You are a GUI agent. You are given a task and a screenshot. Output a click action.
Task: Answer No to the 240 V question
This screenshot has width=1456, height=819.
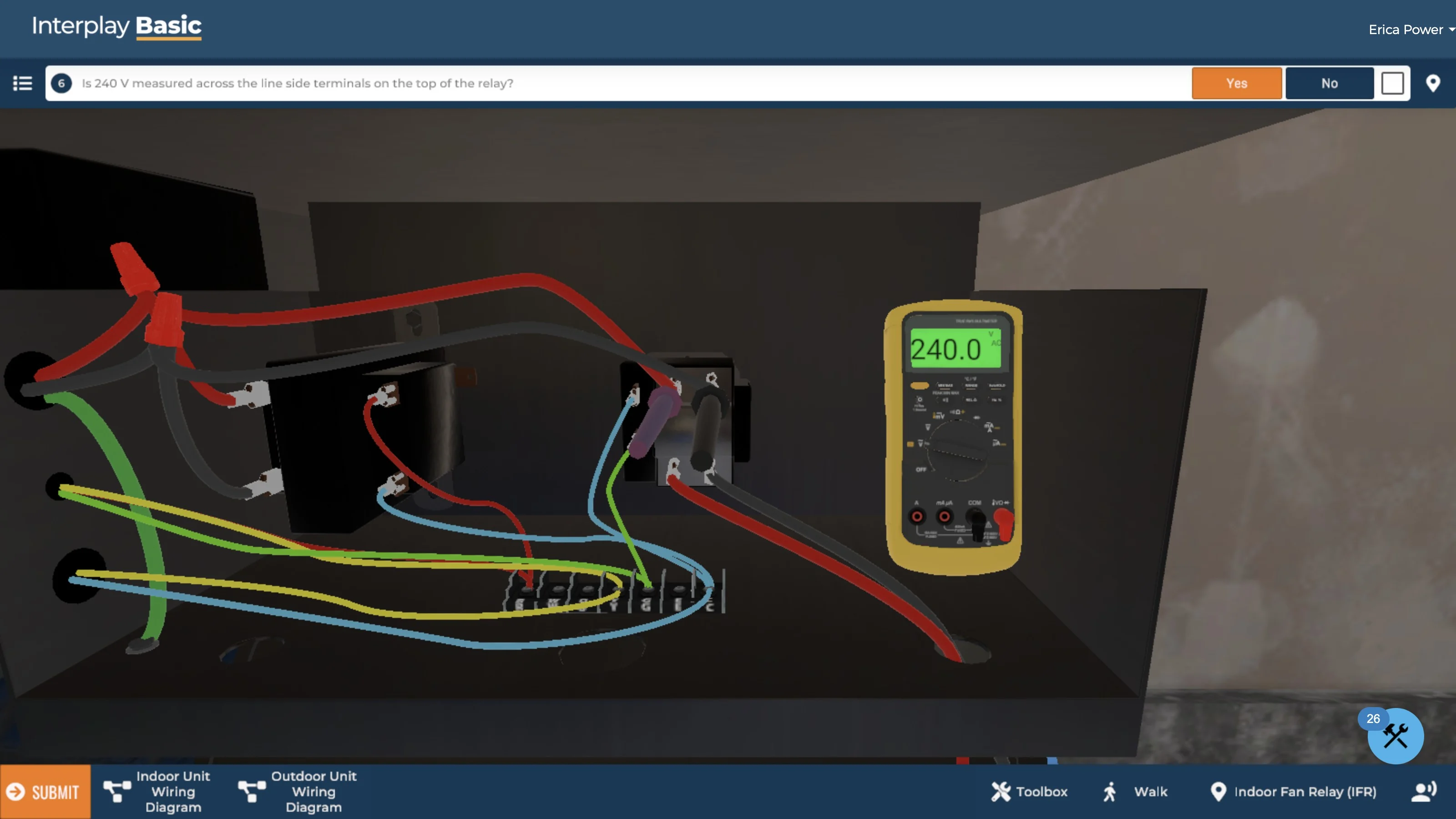[x=1330, y=83]
